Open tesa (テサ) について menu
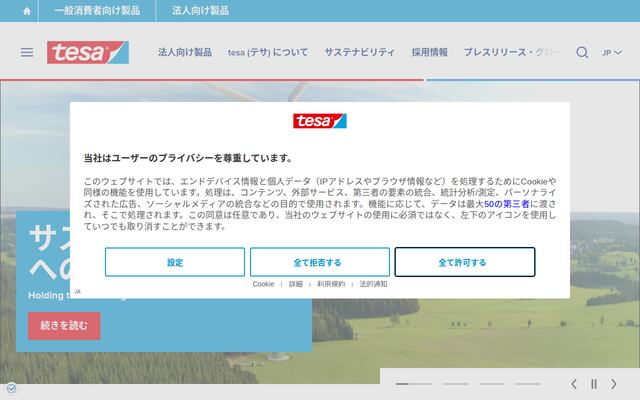The height and width of the screenshot is (400, 640). [268, 52]
